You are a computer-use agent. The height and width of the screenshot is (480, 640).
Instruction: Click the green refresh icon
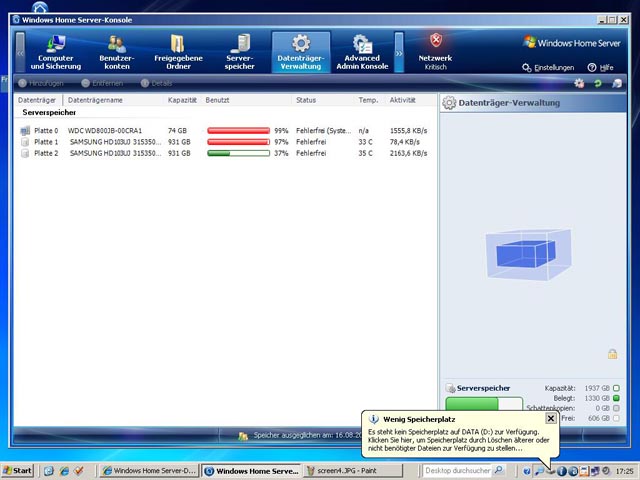pos(598,84)
